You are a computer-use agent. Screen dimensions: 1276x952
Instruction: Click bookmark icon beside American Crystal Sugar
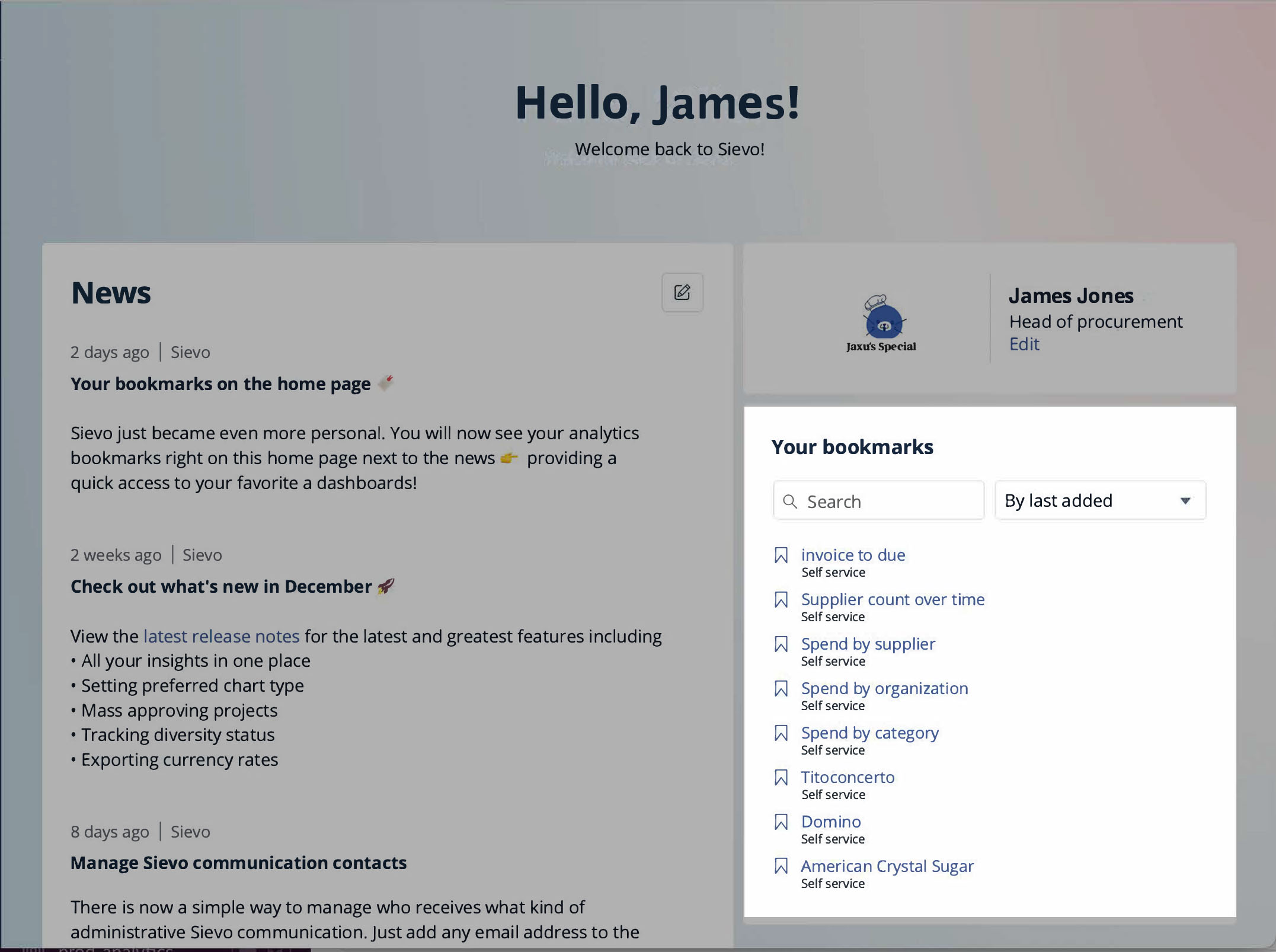(781, 867)
